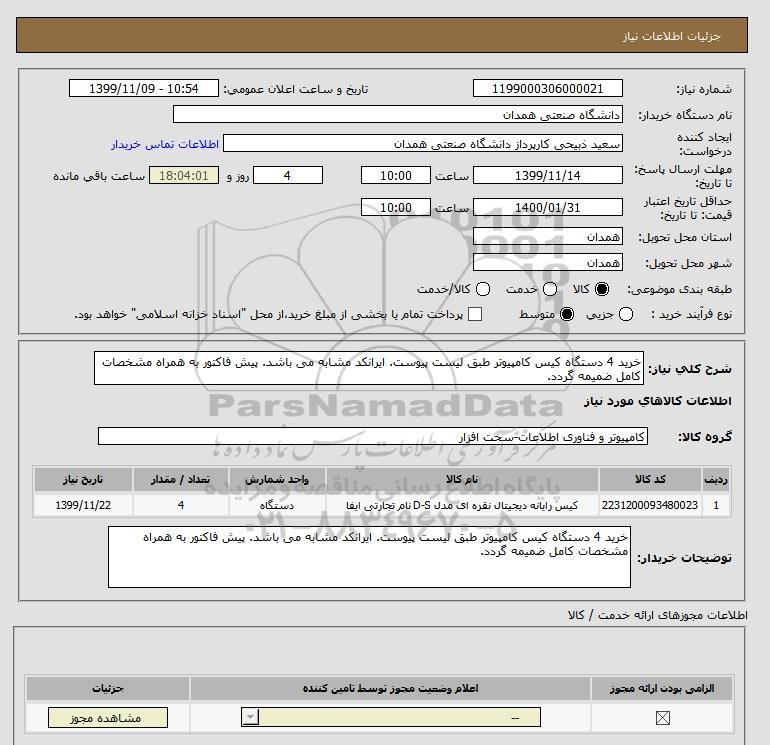Click the واحد شمارش column header

click(277, 479)
